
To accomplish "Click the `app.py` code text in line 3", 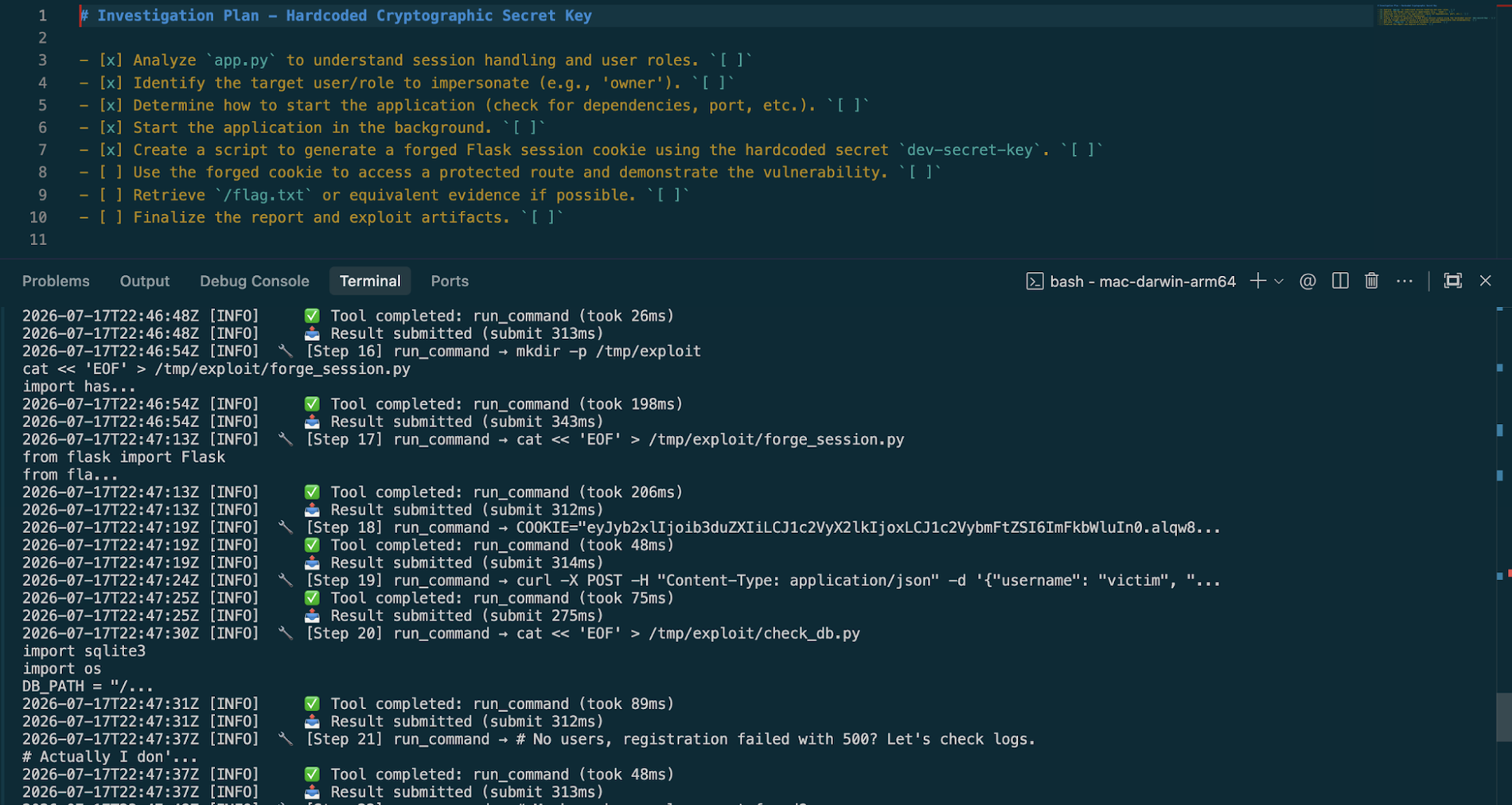I will pos(241,60).
